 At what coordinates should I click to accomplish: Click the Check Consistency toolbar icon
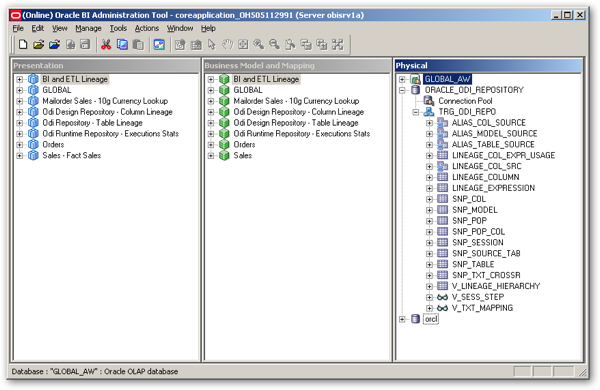click(159, 45)
